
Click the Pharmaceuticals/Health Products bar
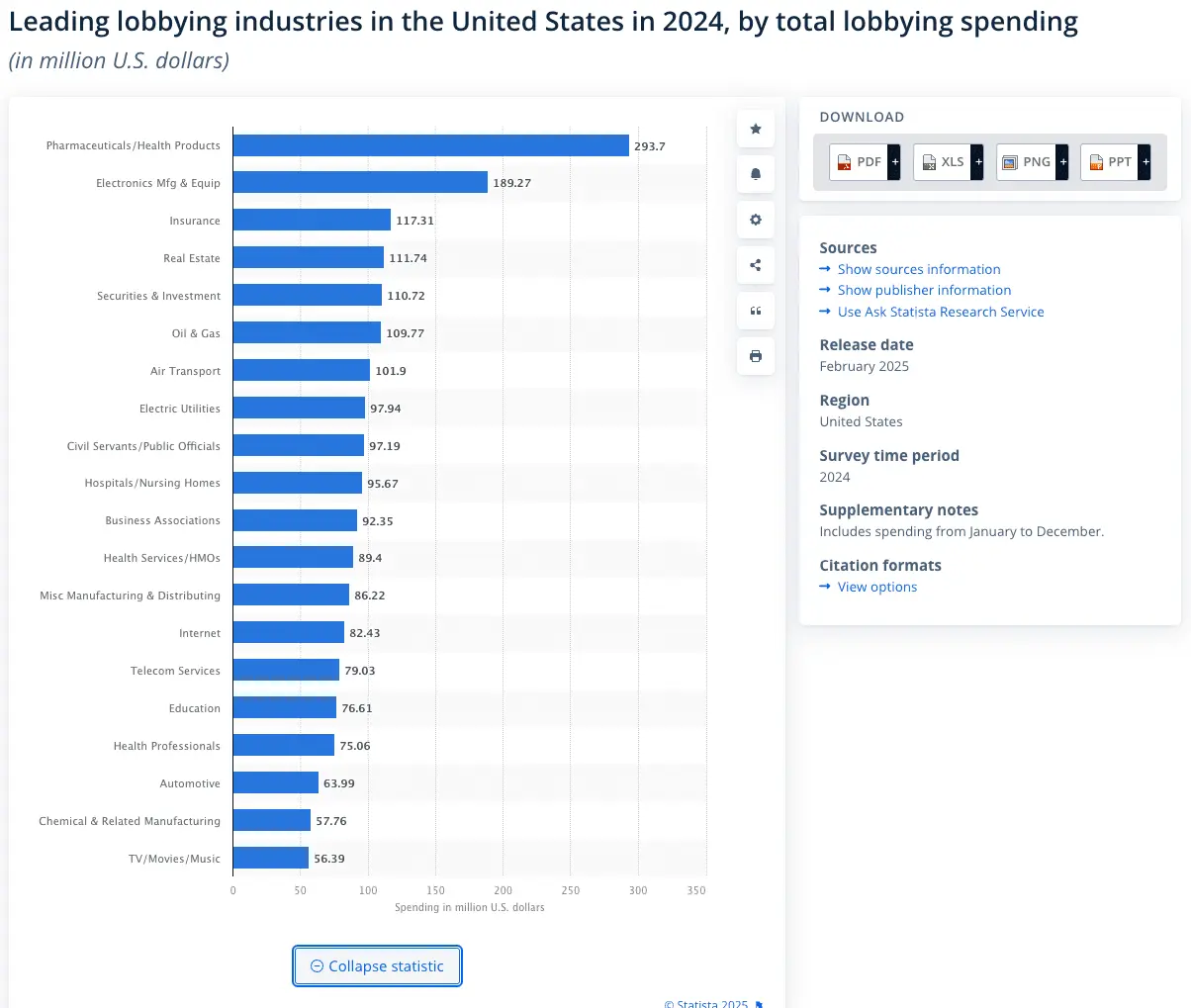pos(430,145)
